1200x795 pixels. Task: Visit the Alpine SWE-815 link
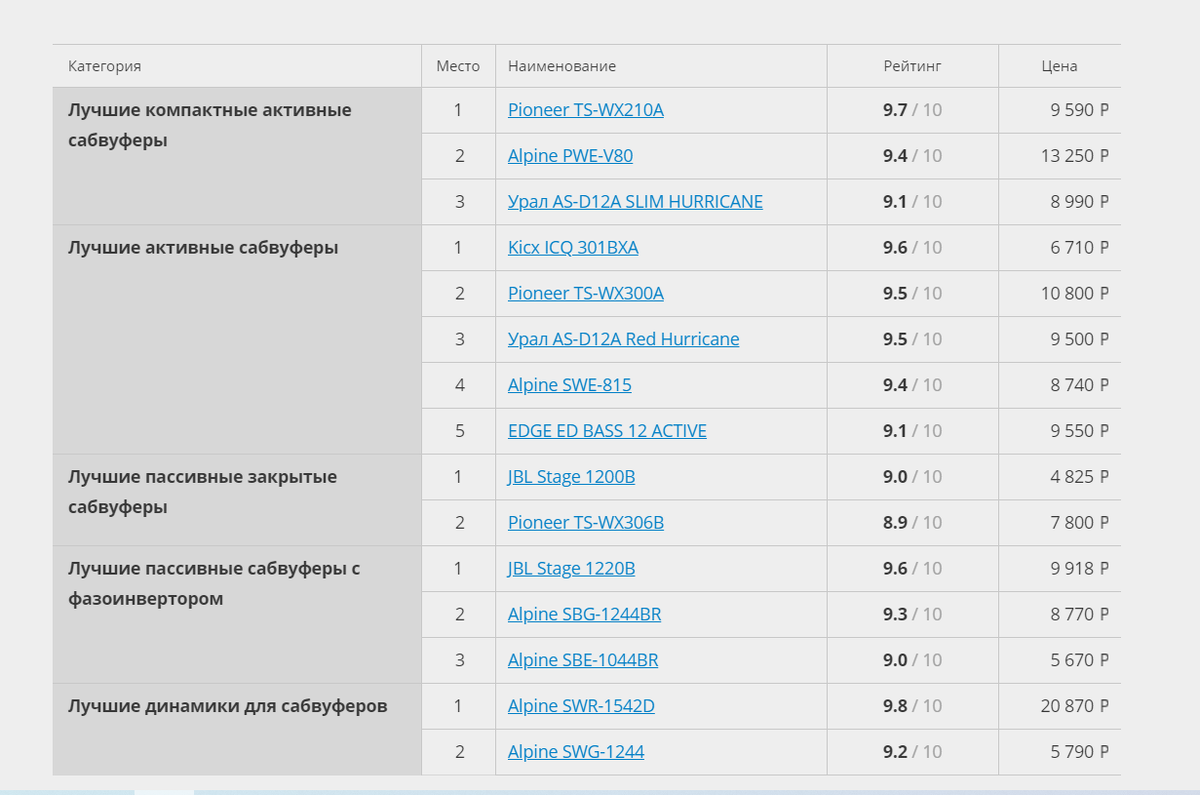coord(569,385)
